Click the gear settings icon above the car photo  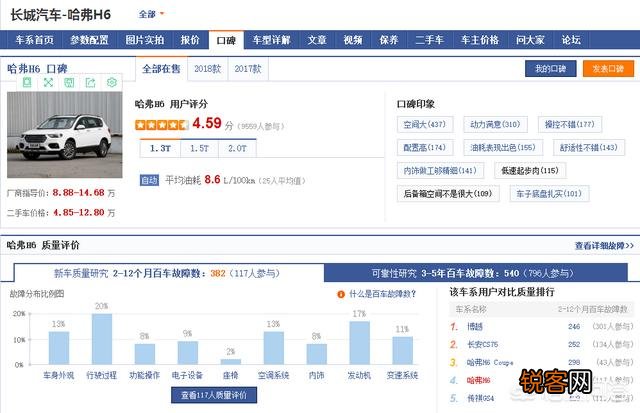[x=111, y=82]
